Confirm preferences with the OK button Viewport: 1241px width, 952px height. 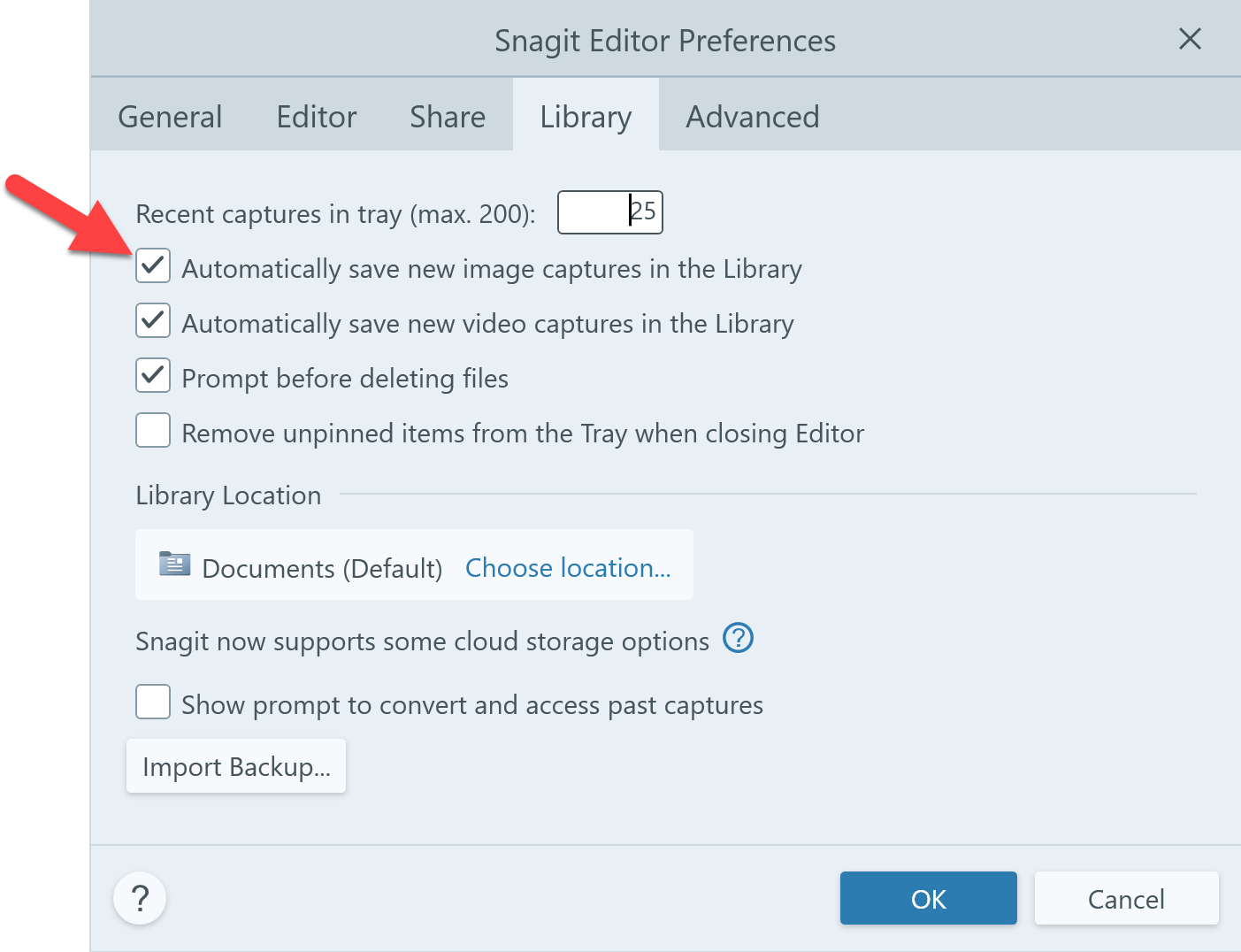point(928,899)
